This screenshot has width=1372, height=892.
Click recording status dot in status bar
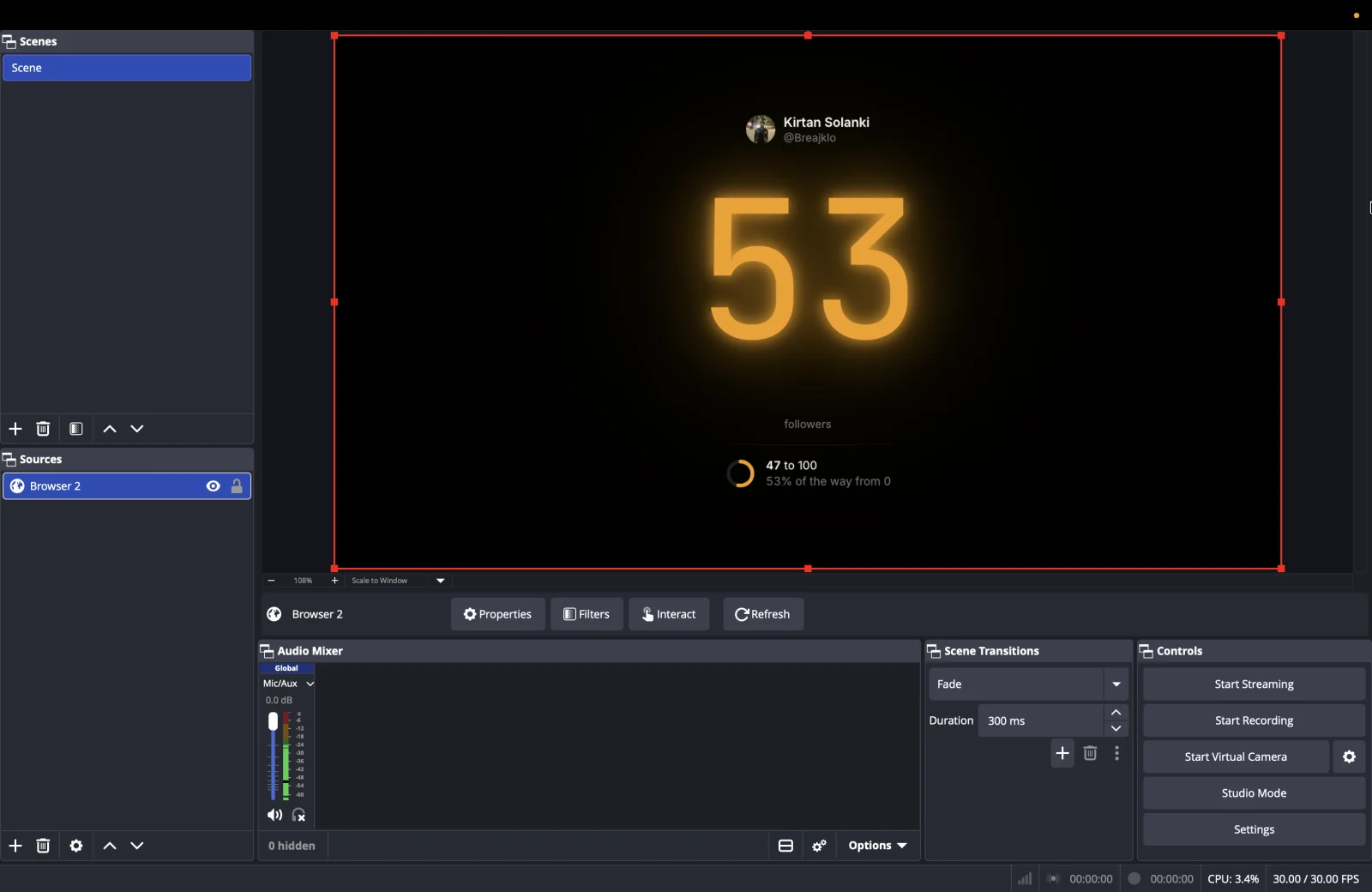[x=1134, y=878]
